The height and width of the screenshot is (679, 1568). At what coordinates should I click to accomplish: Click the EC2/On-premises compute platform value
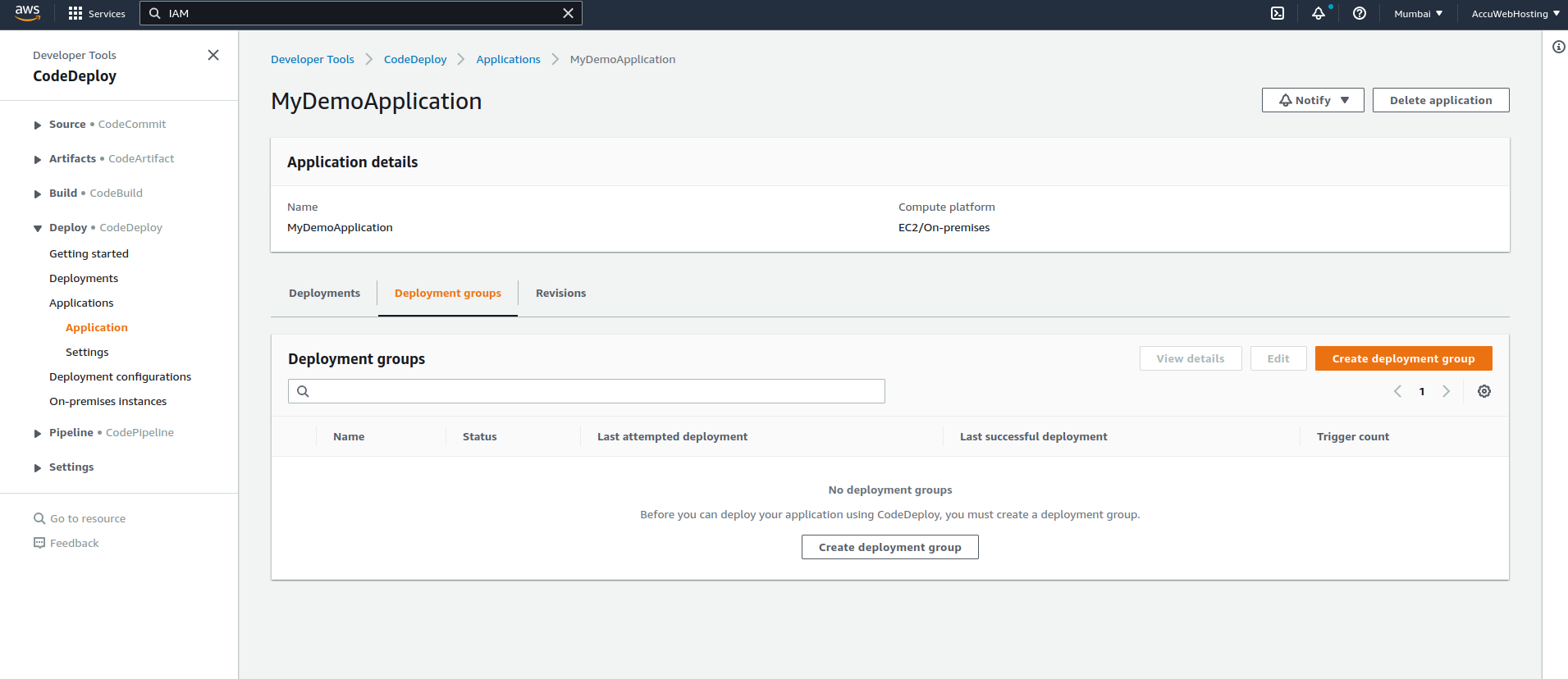click(944, 228)
